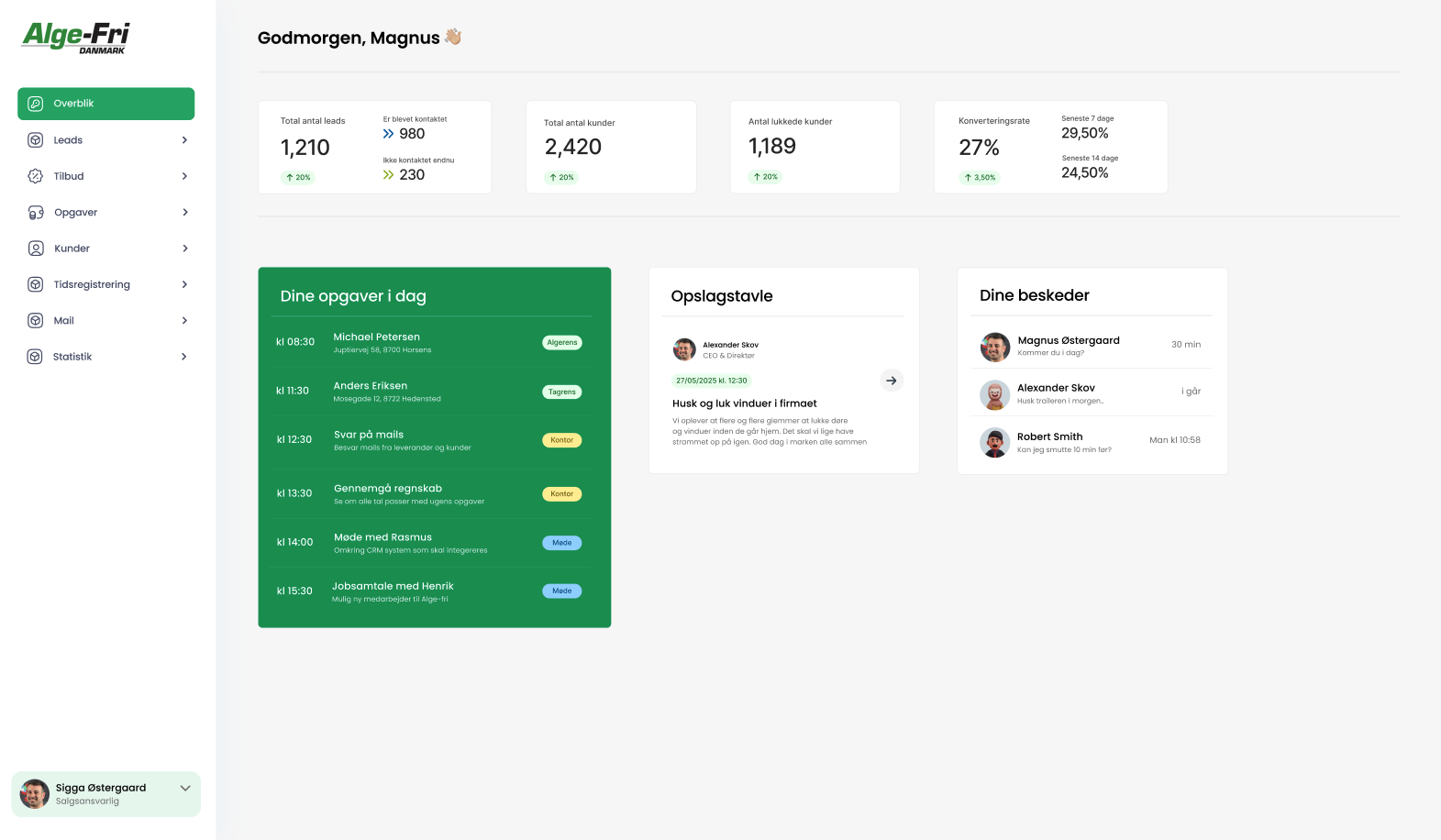Click the Opgaver sidebar icon

point(36,213)
